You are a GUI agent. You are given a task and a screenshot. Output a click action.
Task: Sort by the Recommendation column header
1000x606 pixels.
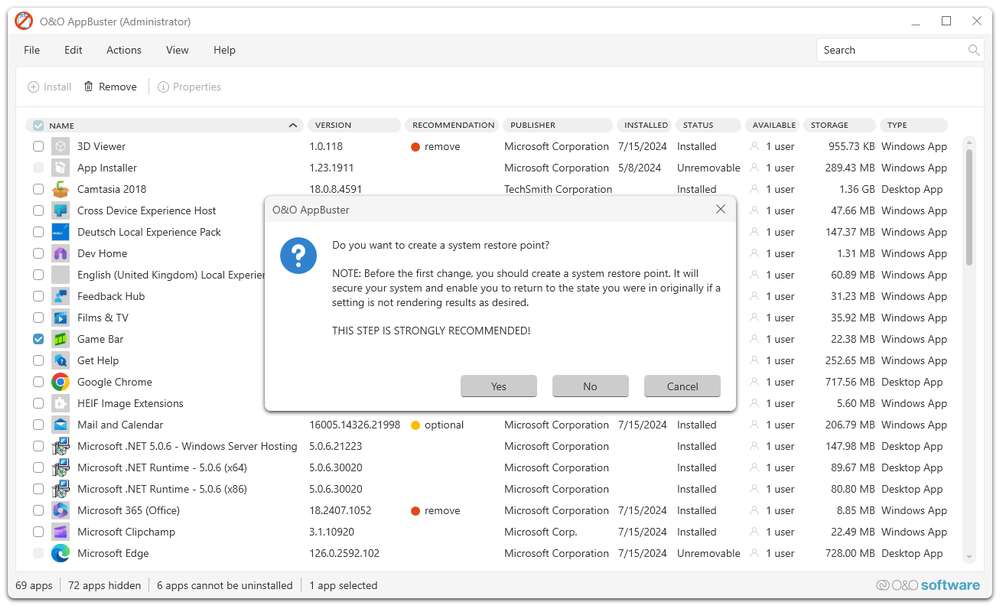pos(453,126)
